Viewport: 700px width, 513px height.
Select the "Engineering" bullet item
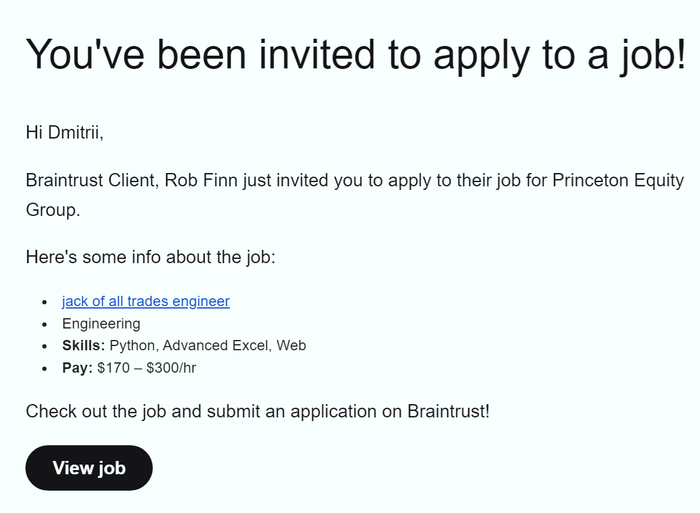101,323
